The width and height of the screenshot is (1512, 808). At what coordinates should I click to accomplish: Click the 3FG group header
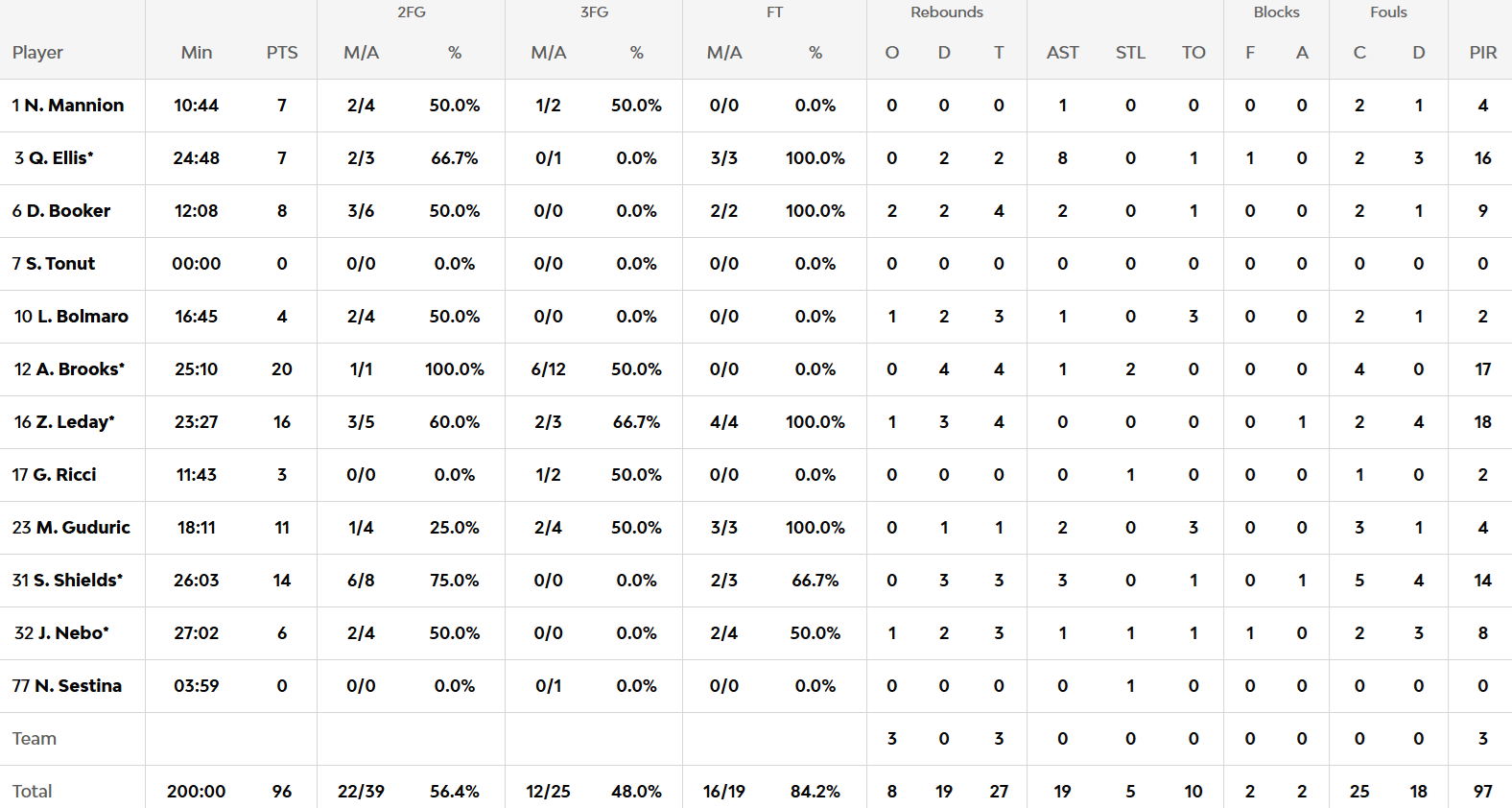click(594, 12)
